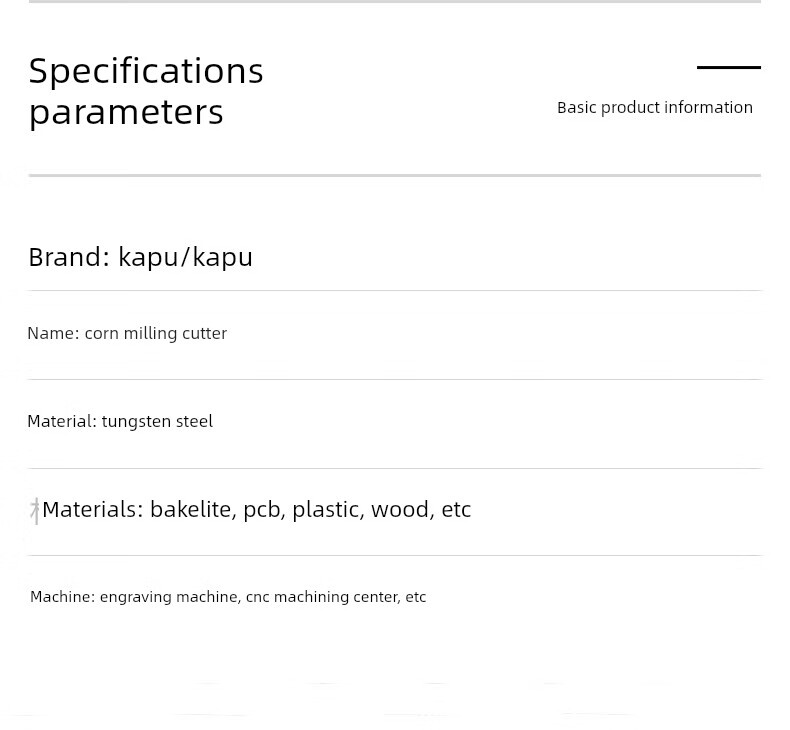
Task: Click the word "parameters" in the heading
Action: tap(126, 112)
